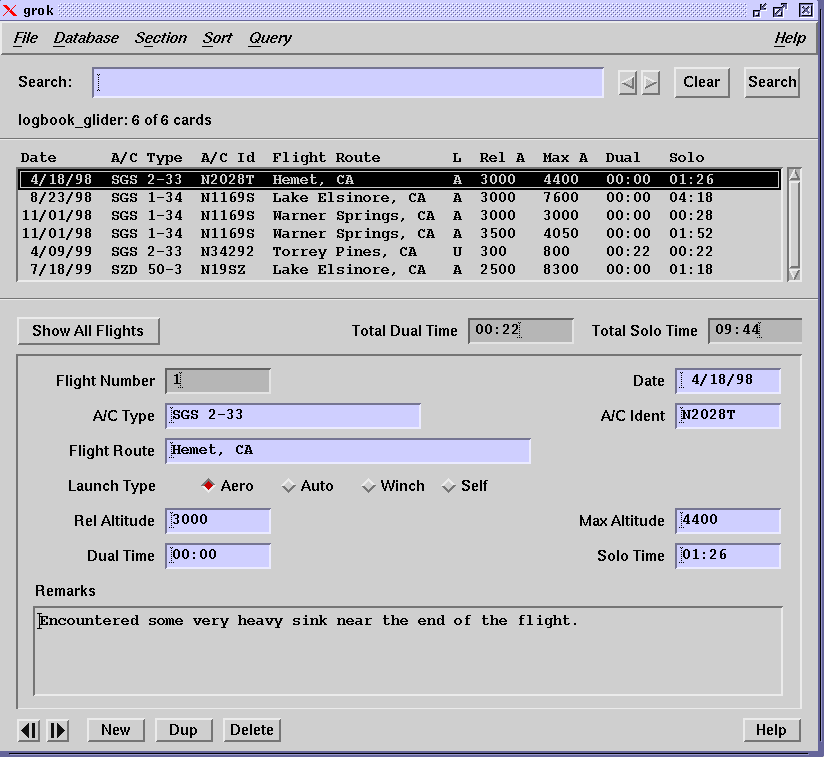Close the grok window
This screenshot has height=757, width=824.
pyautogui.click(x=806, y=10)
